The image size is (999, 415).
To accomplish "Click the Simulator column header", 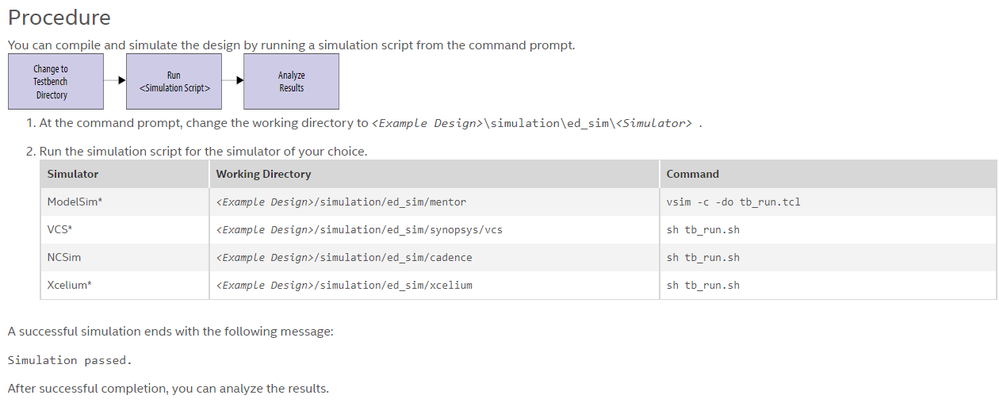I will coord(73,174).
